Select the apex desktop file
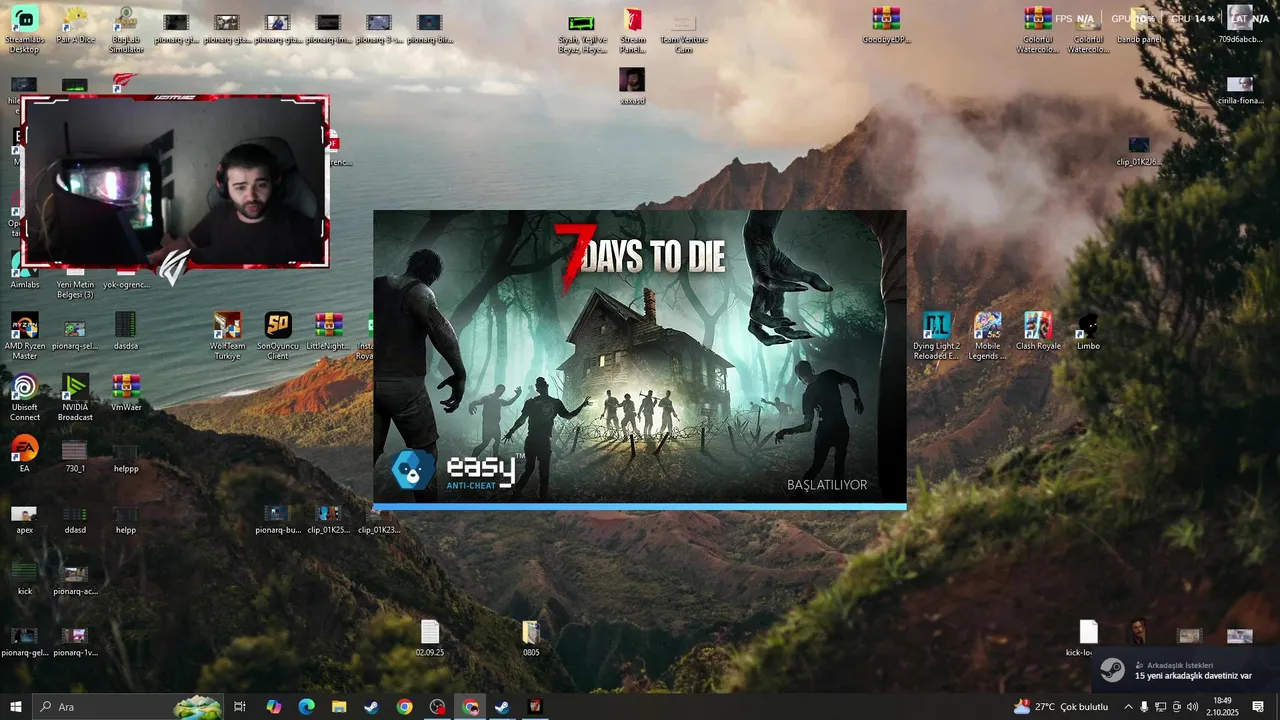 pyautogui.click(x=24, y=519)
